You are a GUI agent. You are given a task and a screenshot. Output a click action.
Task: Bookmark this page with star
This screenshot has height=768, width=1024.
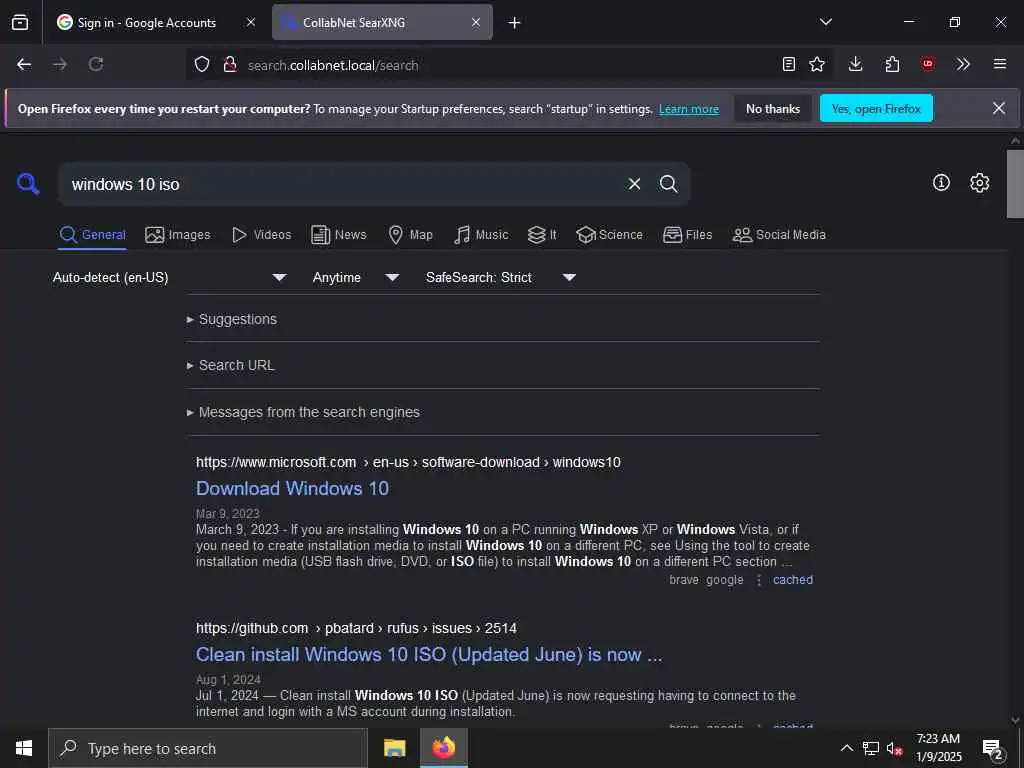816,65
